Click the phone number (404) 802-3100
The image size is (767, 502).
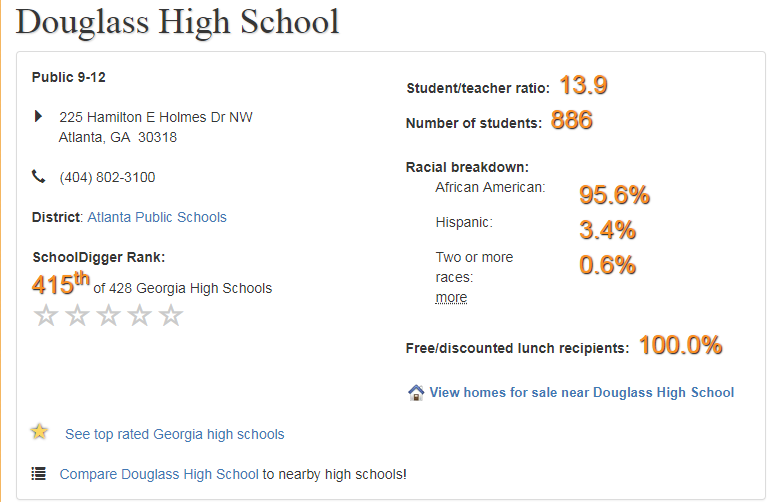tap(107, 177)
